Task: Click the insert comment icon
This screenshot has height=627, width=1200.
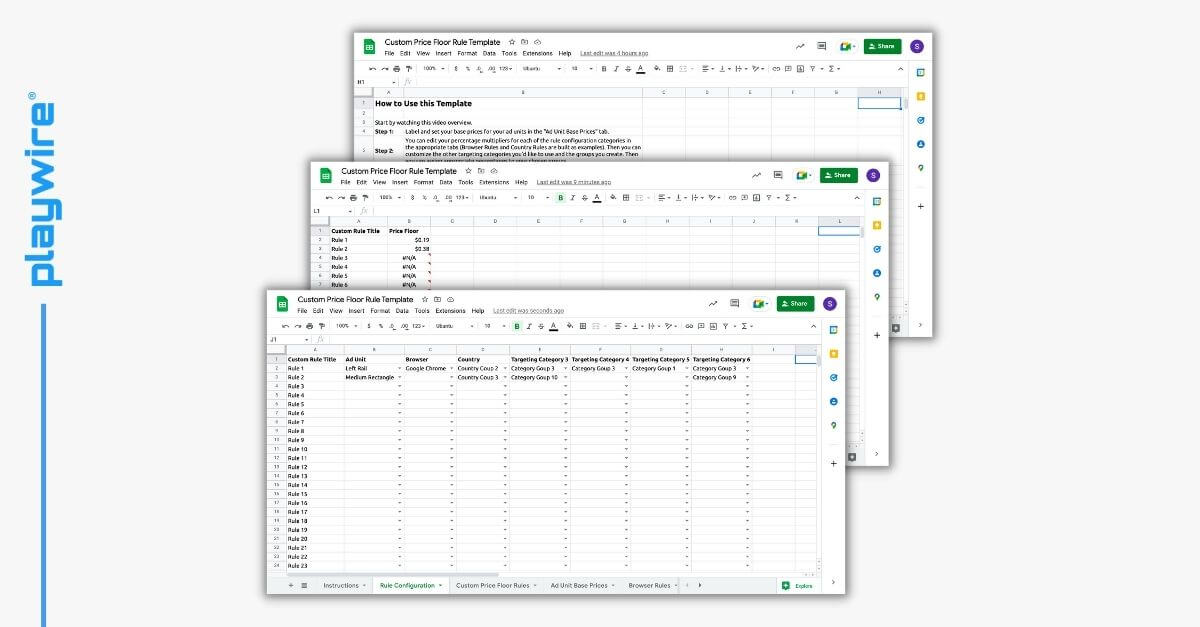Action: 700,324
